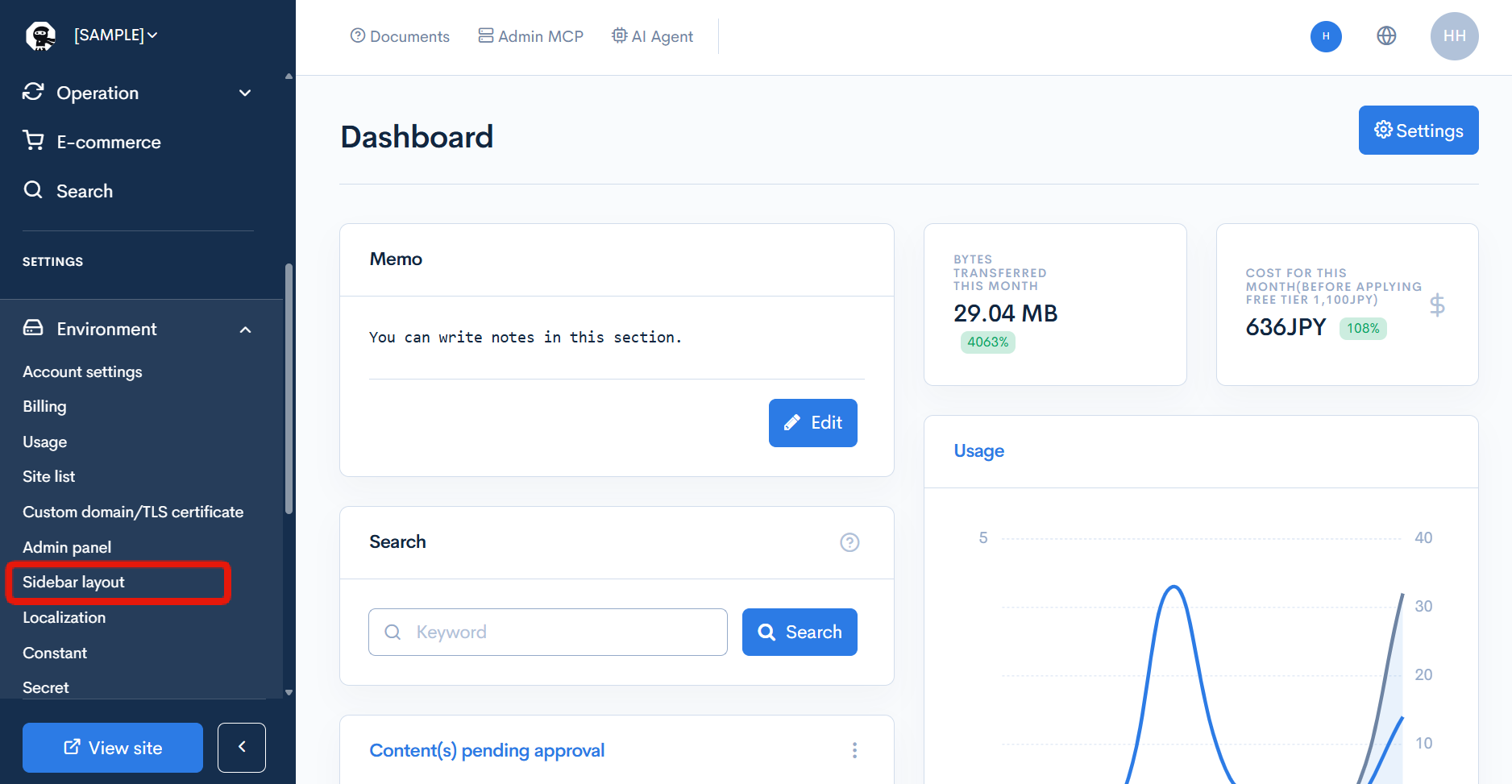
Task: Open the Content(s) pending approval link
Action: click(x=487, y=751)
